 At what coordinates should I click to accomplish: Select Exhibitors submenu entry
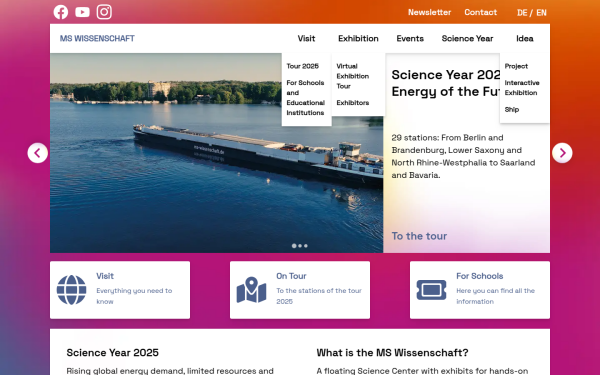tap(352, 103)
